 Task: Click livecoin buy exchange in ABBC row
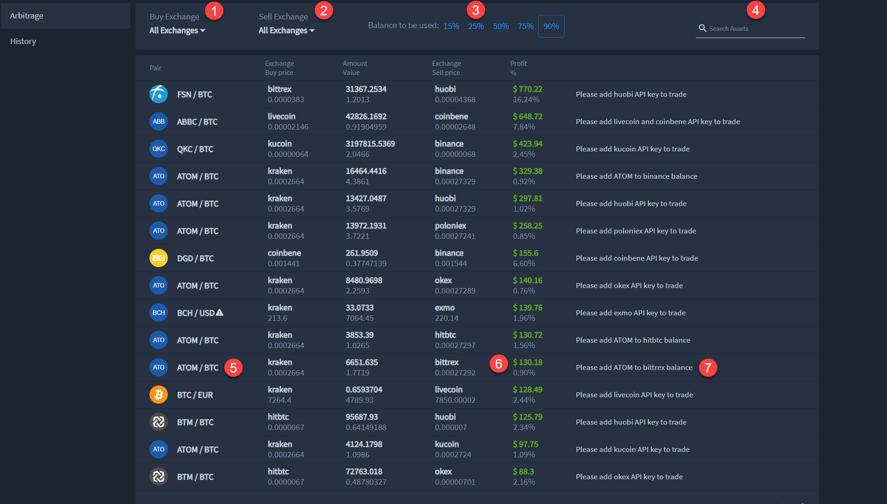tap(282, 117)
